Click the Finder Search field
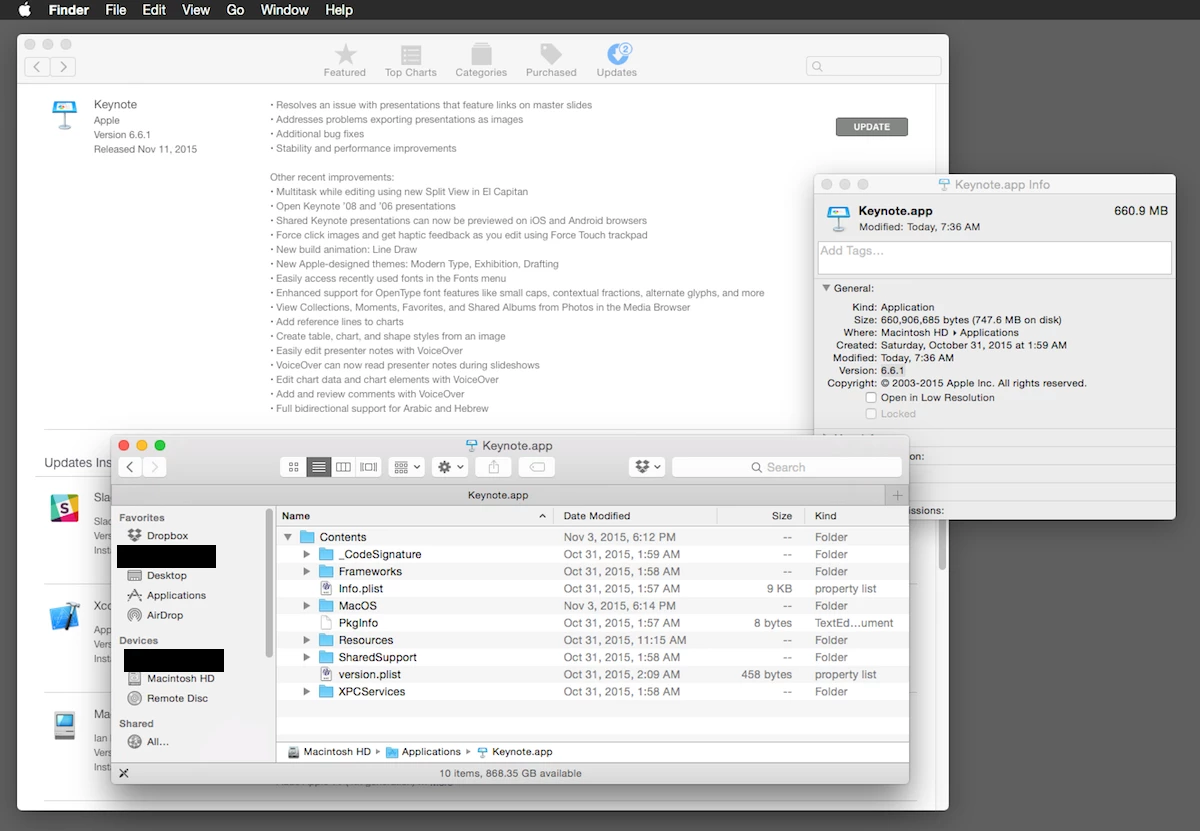This screenshot has height=831, width=1200. coord(786,467)
